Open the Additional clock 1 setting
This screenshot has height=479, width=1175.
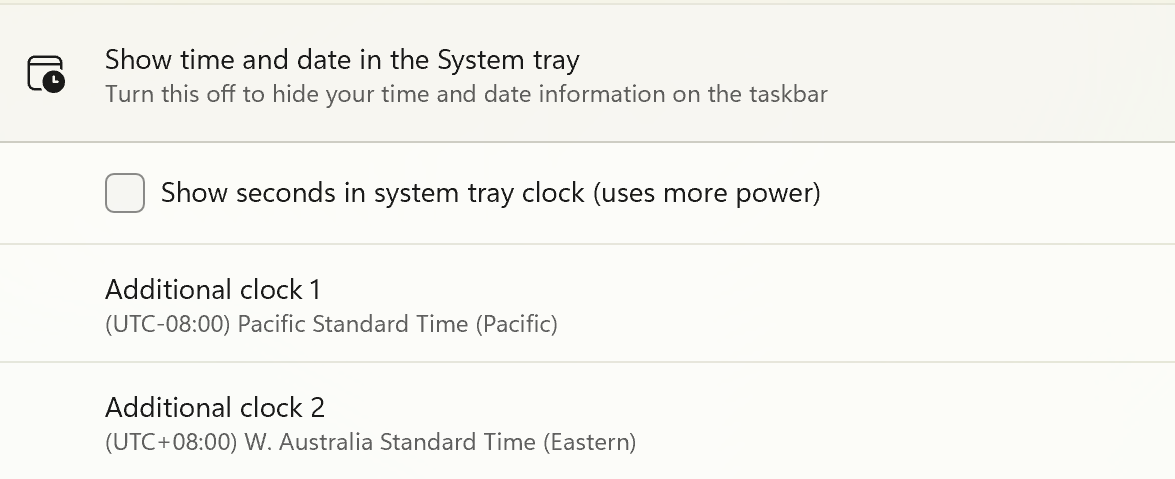point(587,304)
